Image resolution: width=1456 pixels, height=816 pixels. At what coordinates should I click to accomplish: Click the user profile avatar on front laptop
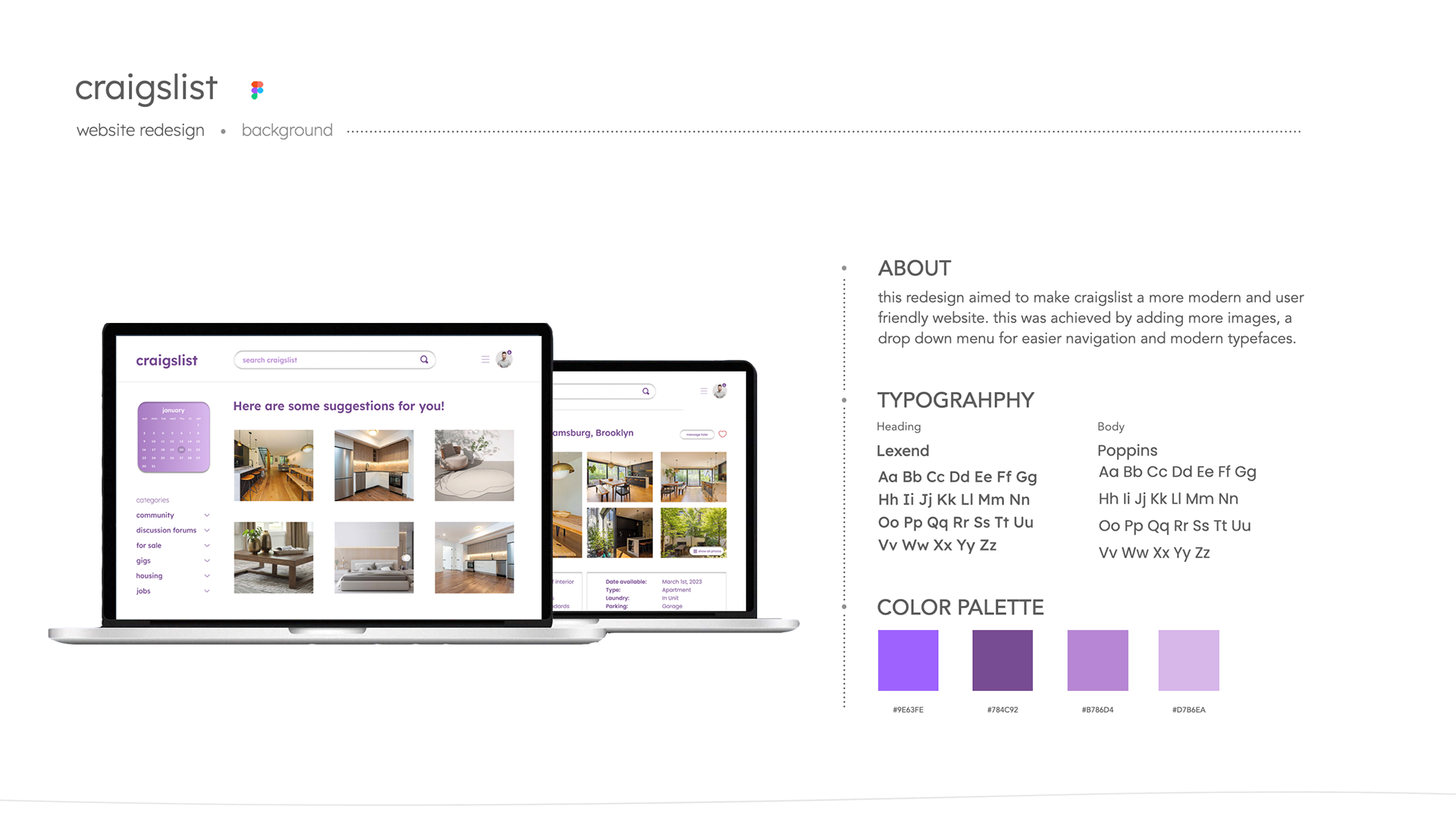(504, 359)
